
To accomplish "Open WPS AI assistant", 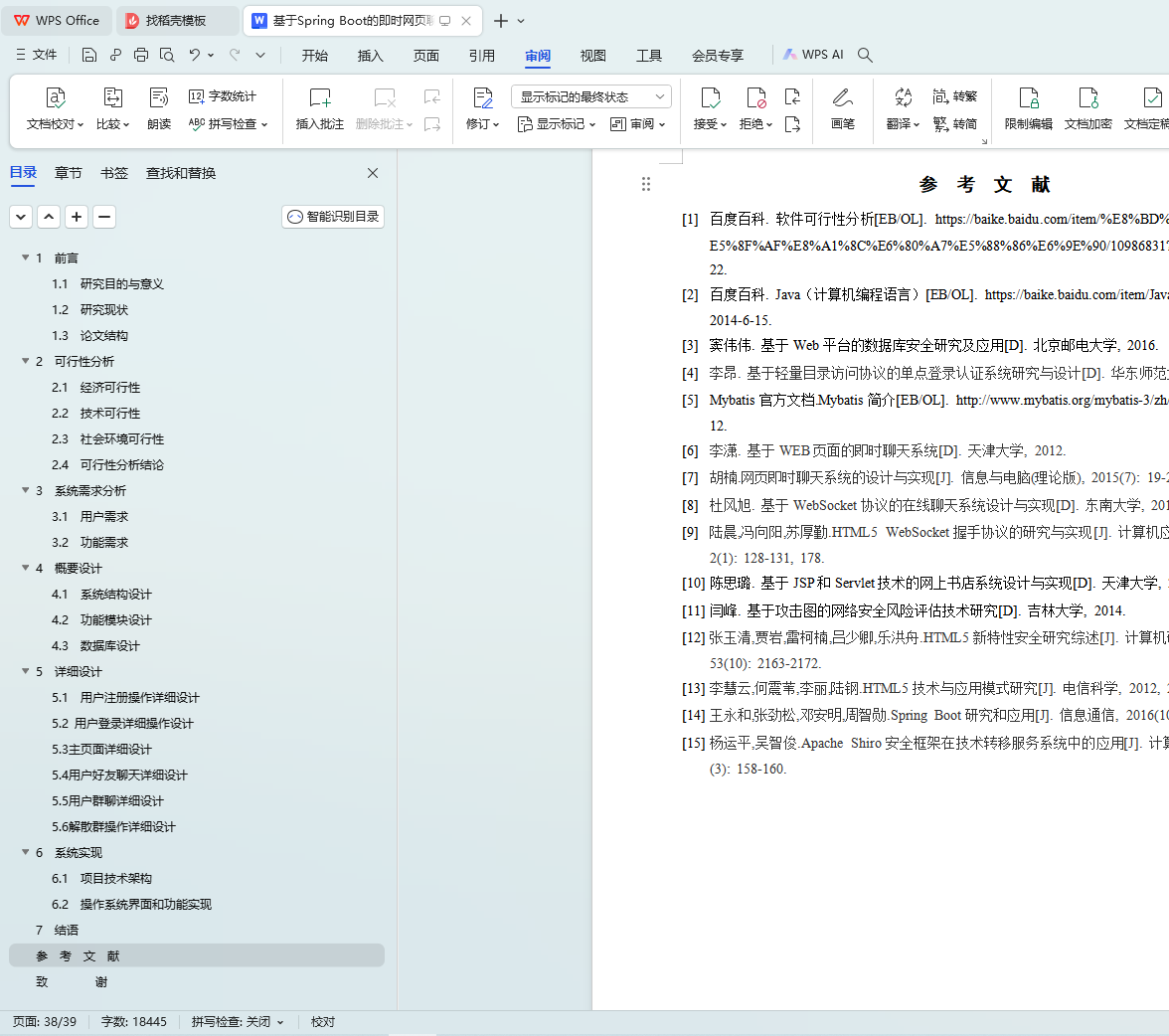I will point(813,55).
